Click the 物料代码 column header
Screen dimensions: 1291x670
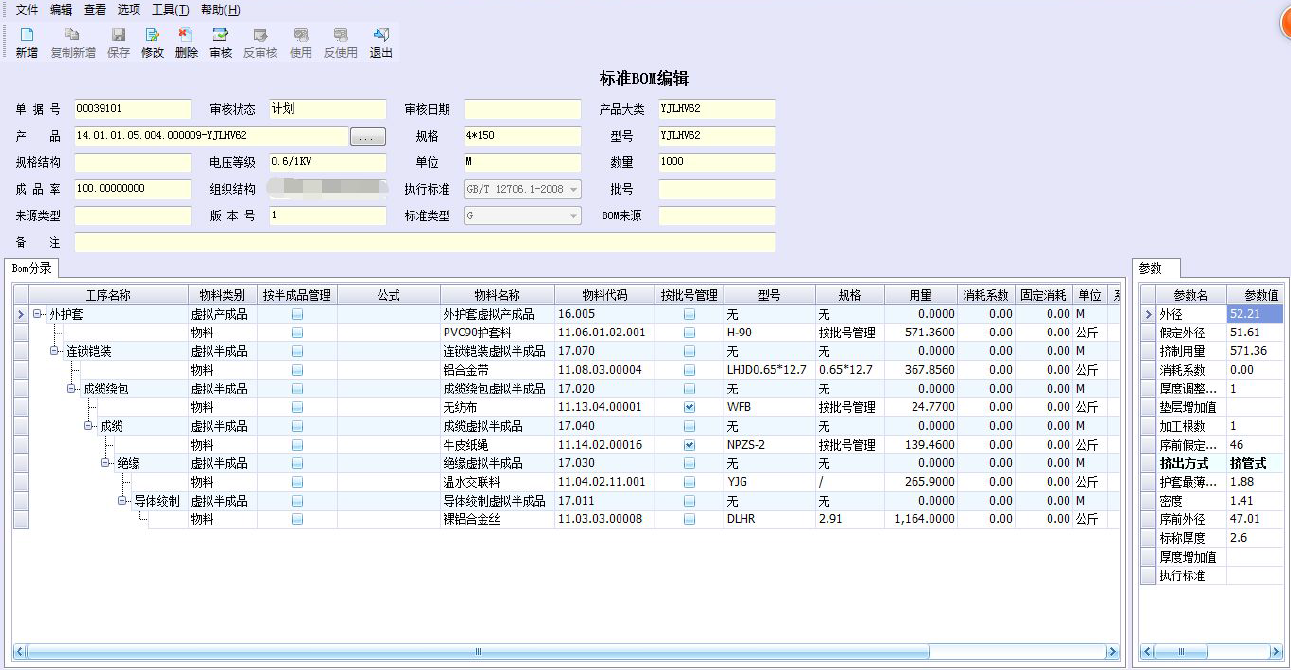click(x=604, y=295)
